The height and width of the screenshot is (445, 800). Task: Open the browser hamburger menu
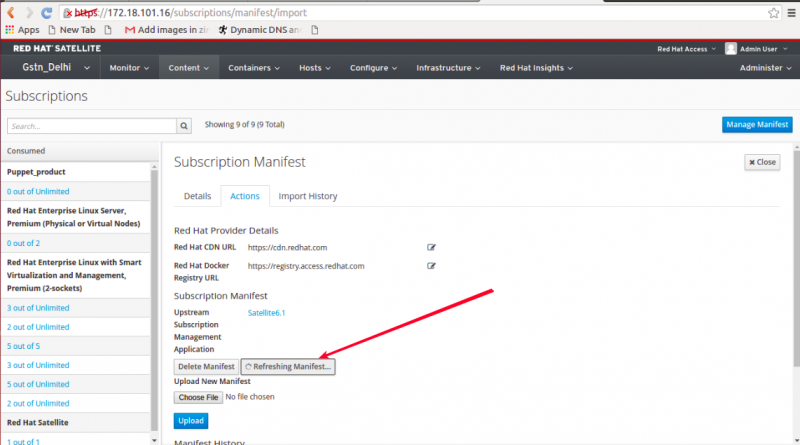pos(791,13)
